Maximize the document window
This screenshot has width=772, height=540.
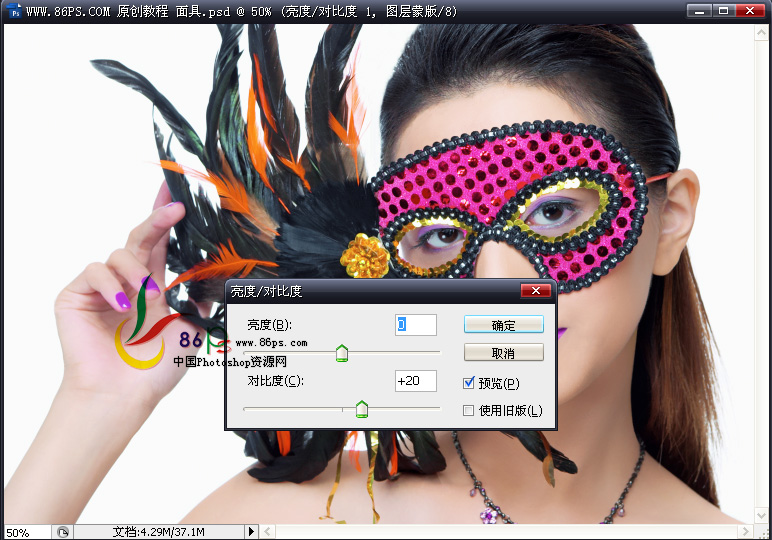tap(723, 10)
